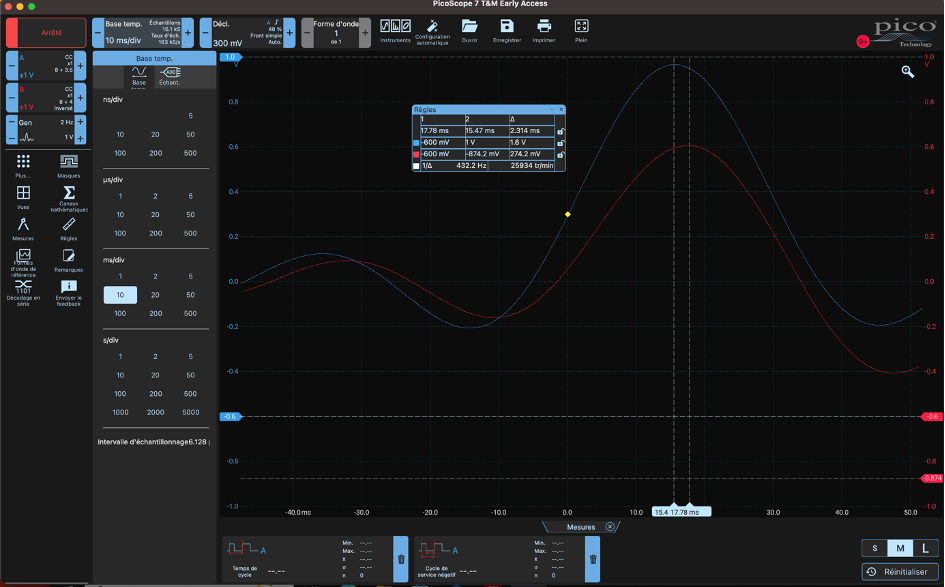945x587 pixels.
Task: Increase the Base temp. value with plus
Action: [x=188, y=32]
